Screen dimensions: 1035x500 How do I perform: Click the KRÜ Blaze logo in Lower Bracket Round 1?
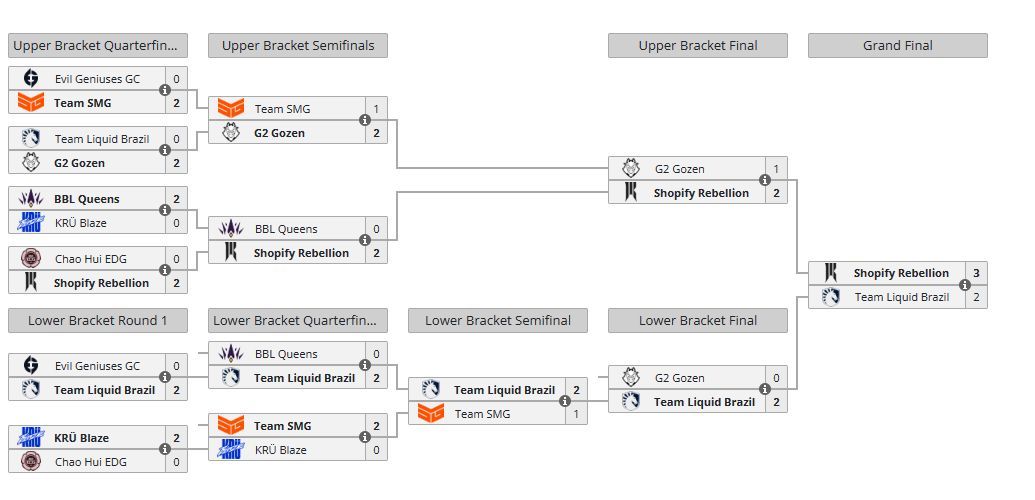pos(30,438)
